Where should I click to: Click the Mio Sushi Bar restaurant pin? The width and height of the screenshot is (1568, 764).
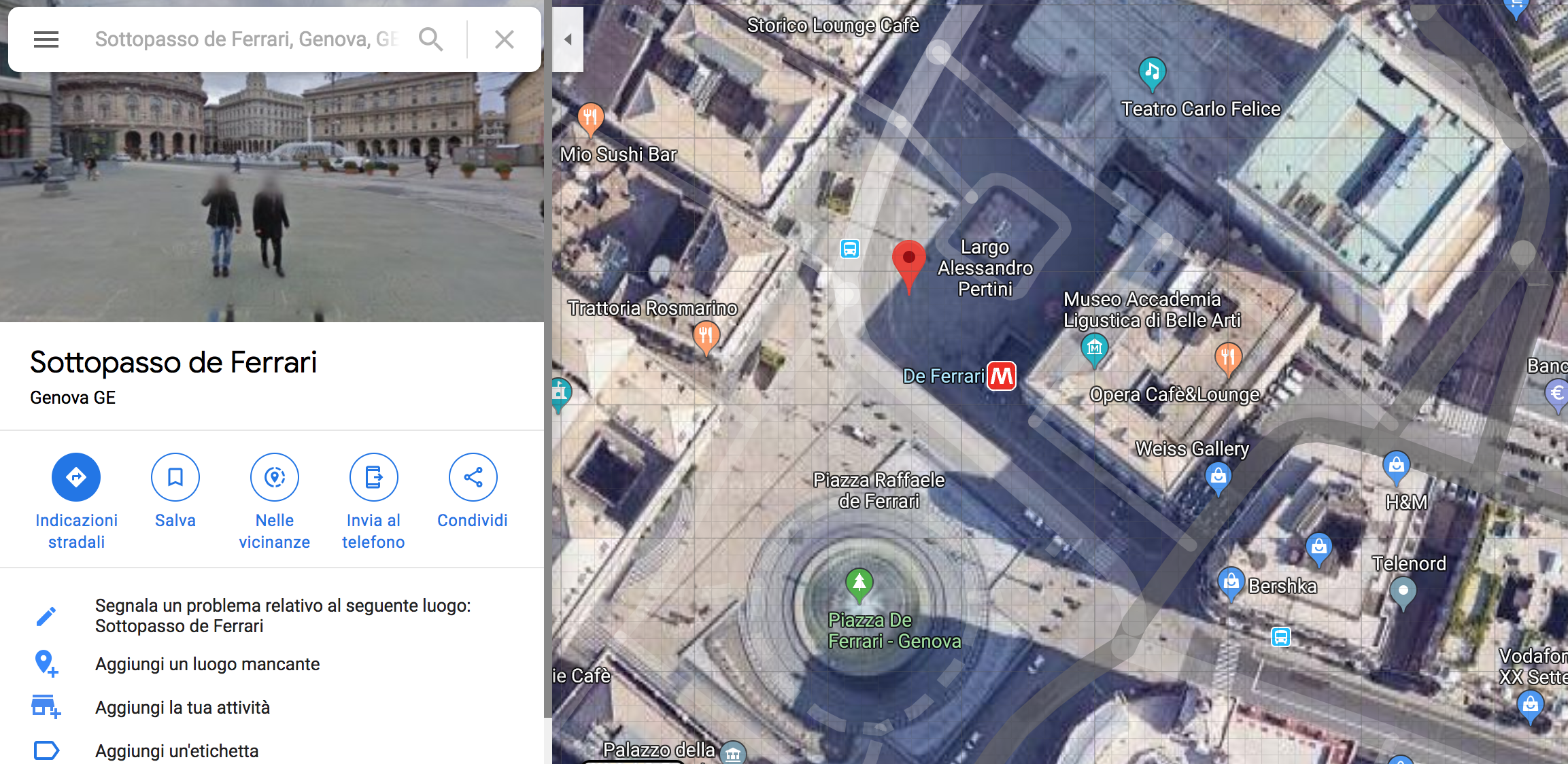[x=590, y=120]
